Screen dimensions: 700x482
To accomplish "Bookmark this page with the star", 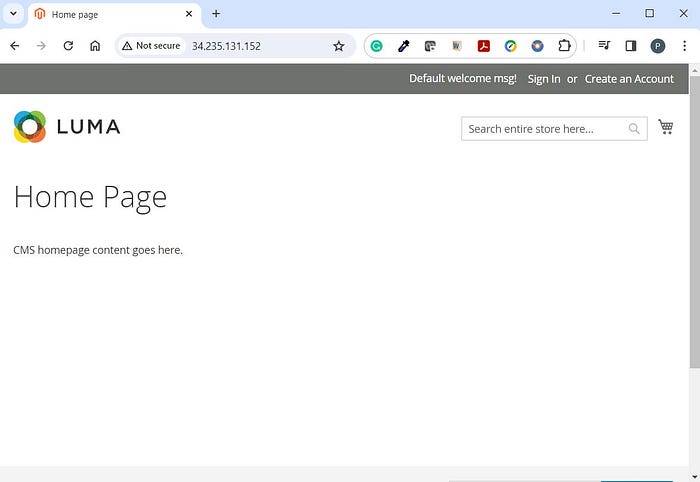I will (x=339, y=46).
